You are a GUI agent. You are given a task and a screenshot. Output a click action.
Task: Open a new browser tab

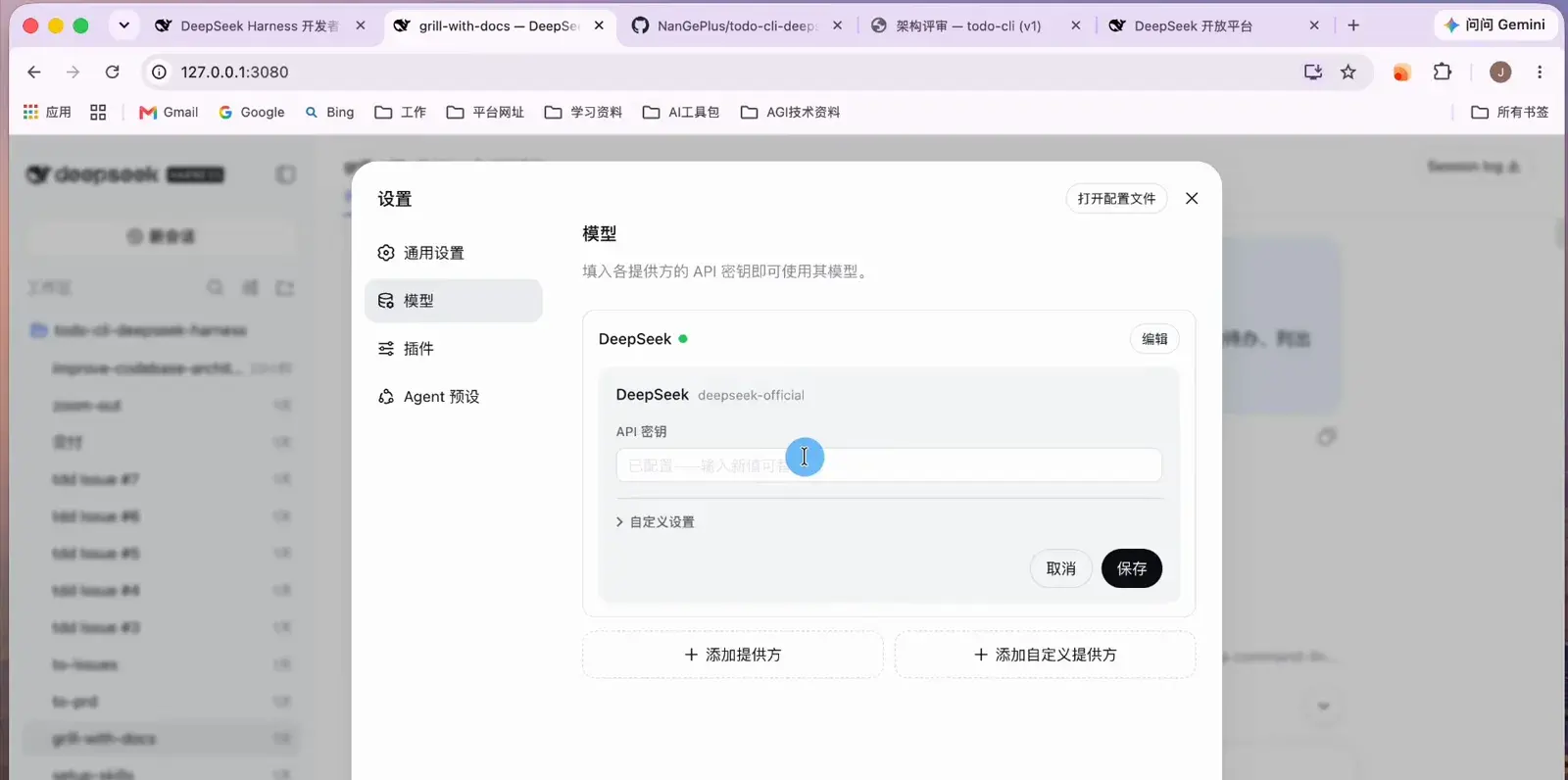(1353, 26)
